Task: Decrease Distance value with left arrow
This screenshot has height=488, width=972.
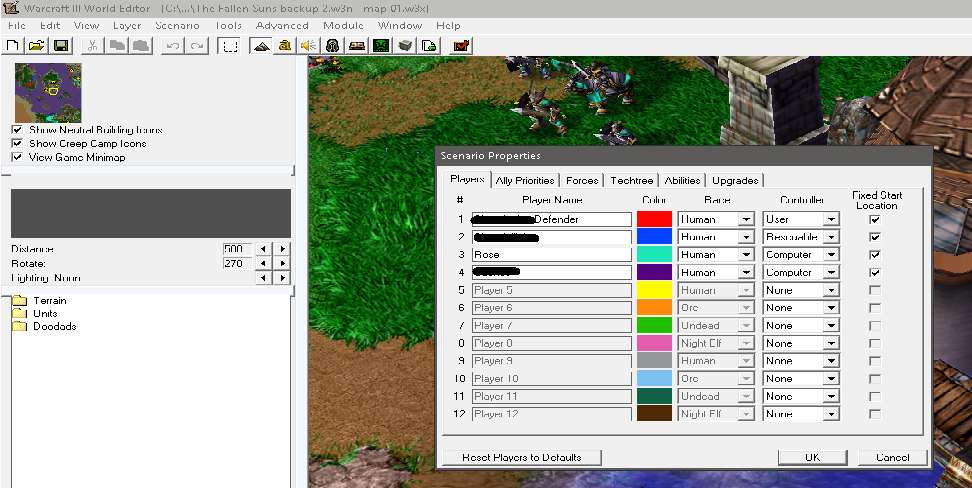Action: click(x=263, y=249)
